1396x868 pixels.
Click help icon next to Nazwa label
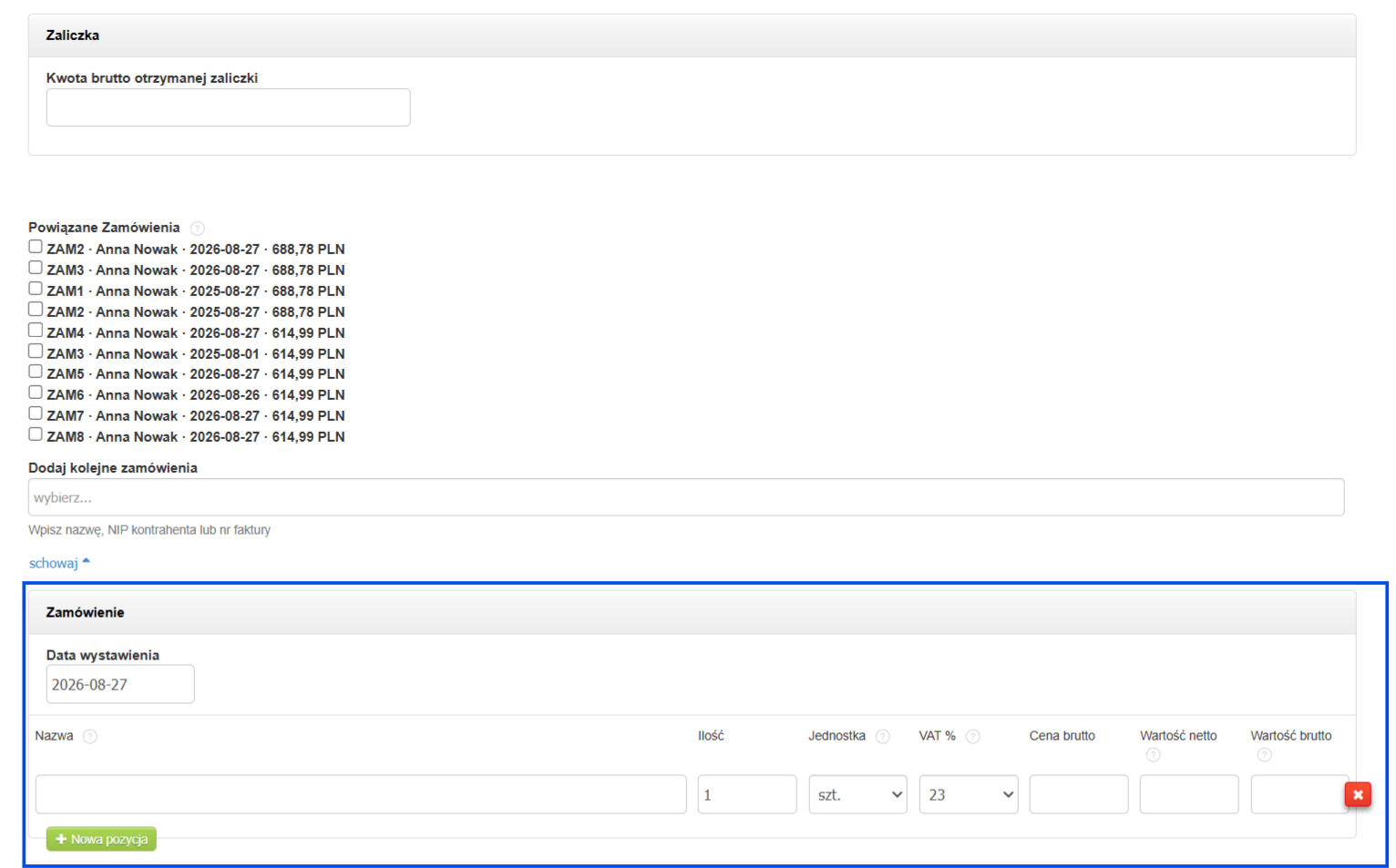click(90, 736)
